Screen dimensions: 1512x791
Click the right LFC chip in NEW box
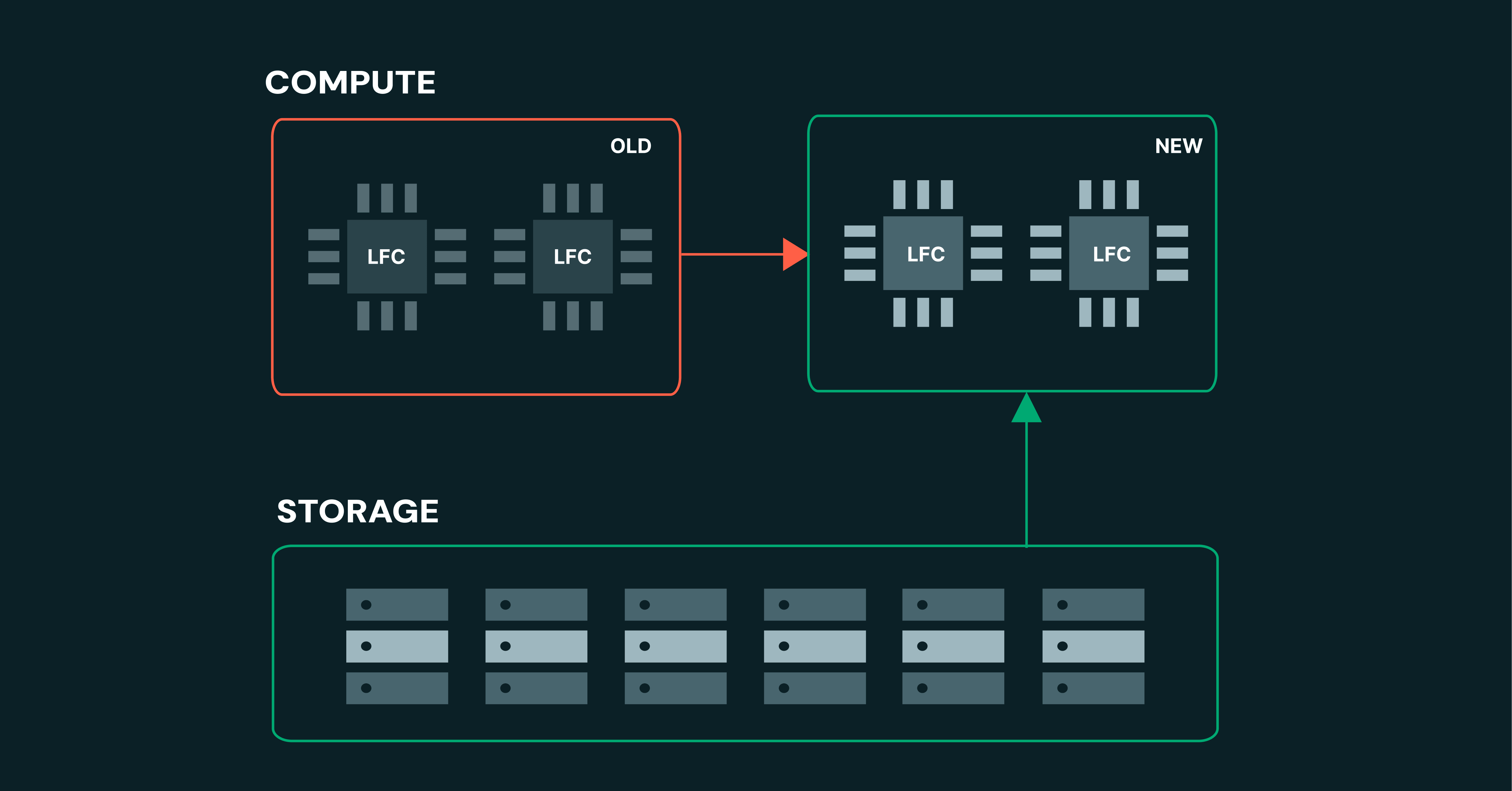(x=1109, y=254)
